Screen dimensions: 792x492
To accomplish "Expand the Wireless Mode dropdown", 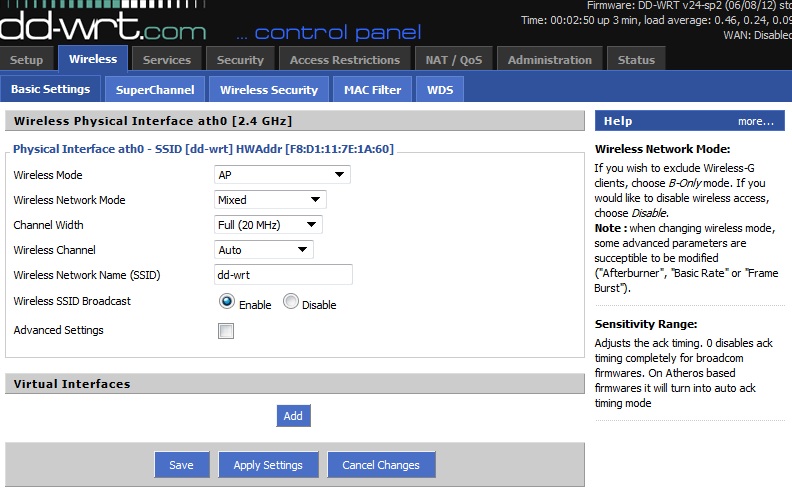I will 282,175.
